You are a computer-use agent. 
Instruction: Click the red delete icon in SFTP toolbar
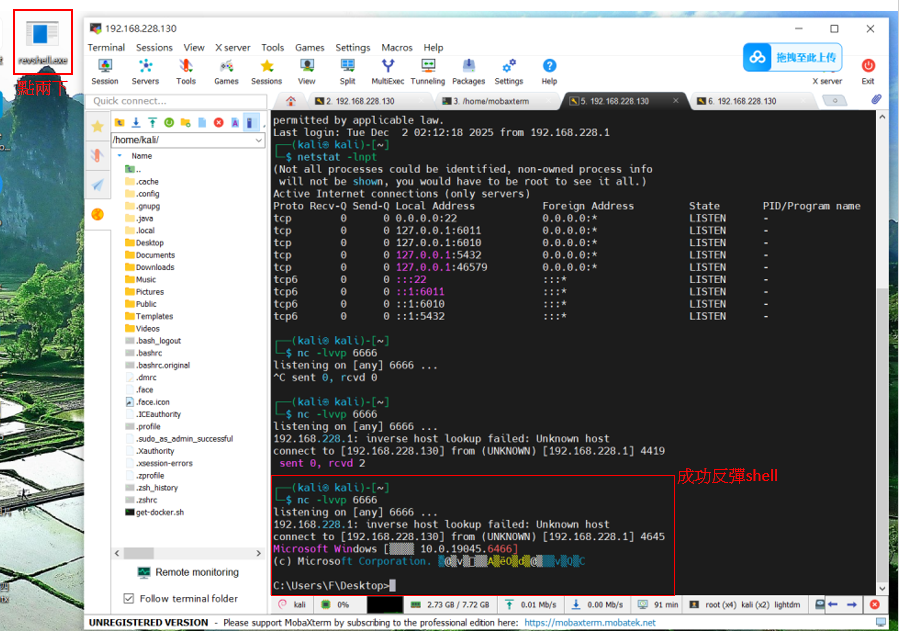pos(218,122)
